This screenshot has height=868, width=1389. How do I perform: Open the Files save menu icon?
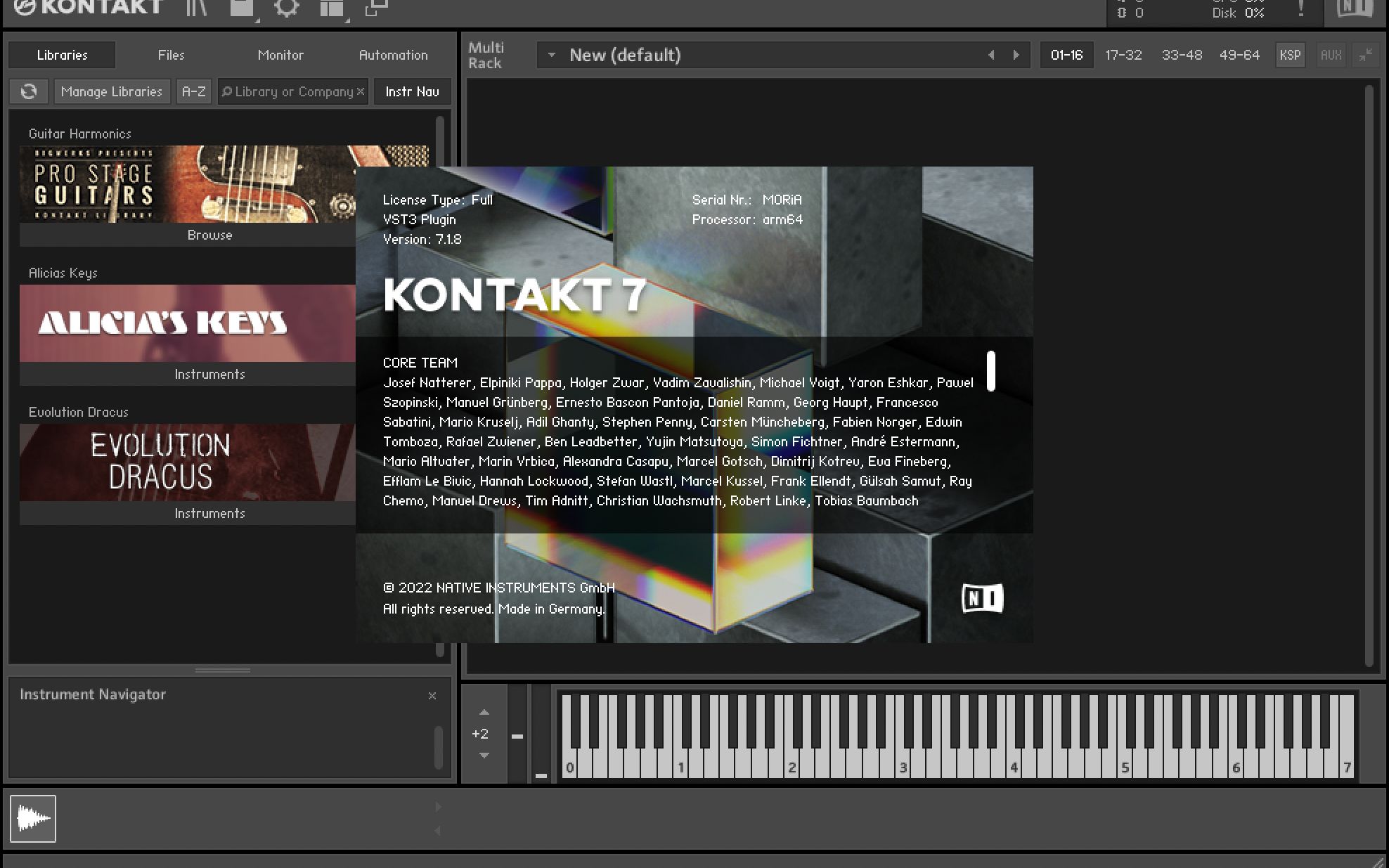(x=242, y=8)
